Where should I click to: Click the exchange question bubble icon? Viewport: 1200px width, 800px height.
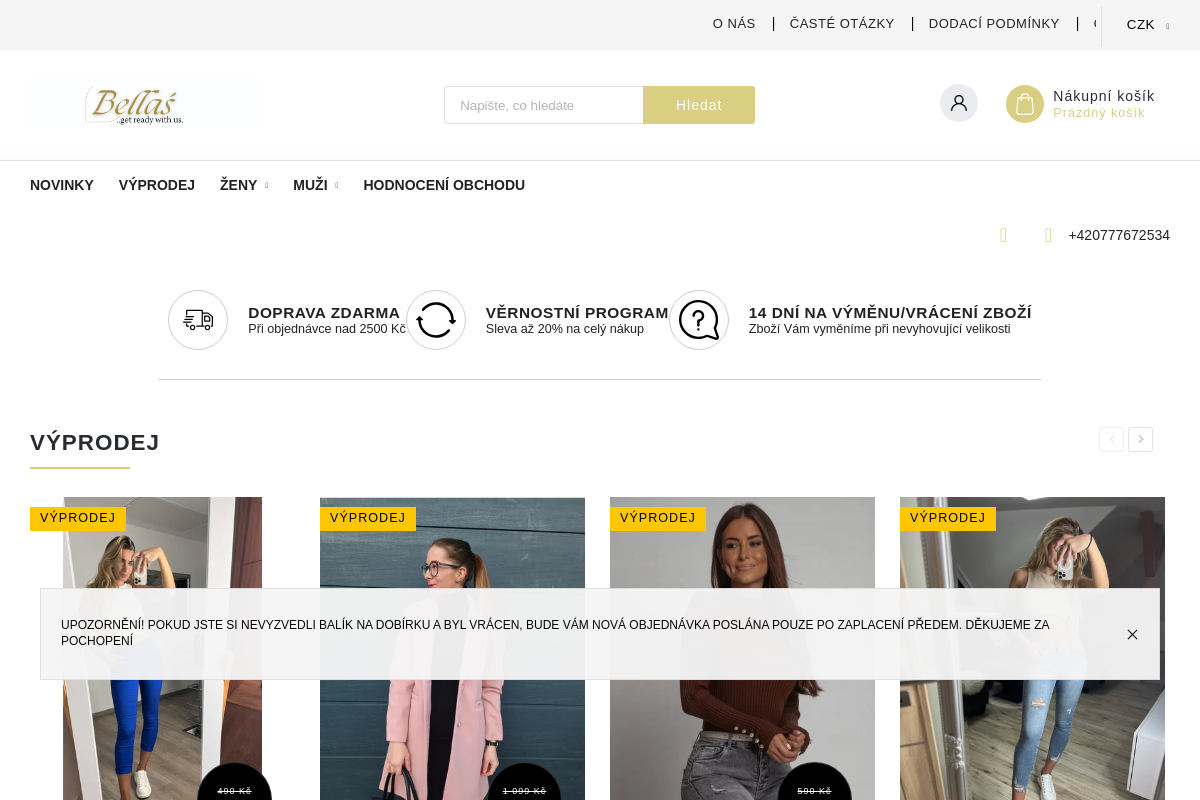click(699, 320)
